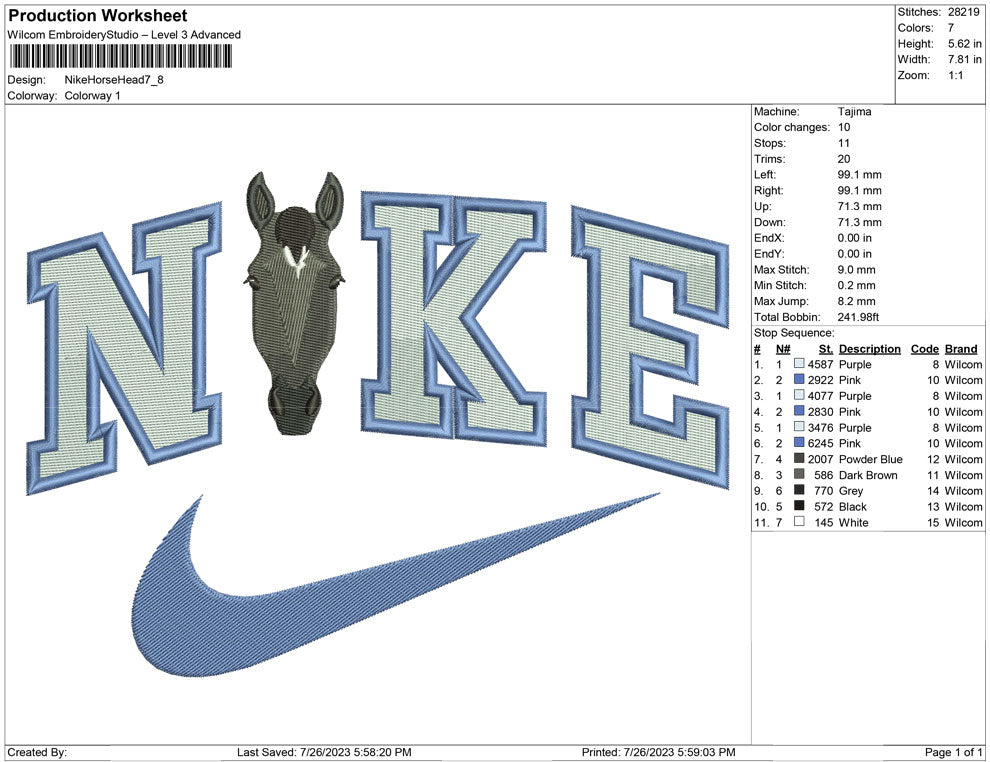Pick the Powder Blue color swatch
Screen dimensions: 990x762
coord(799,458)
